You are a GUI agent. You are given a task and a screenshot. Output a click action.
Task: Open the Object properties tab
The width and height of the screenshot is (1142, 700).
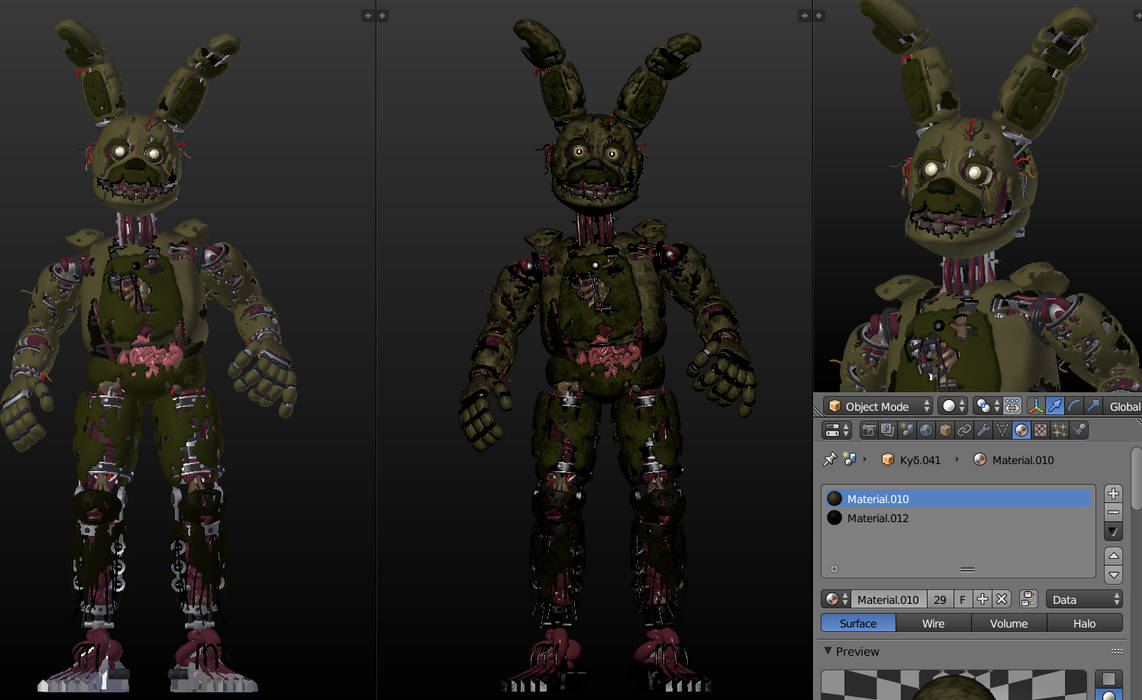(x=945, y=430)
